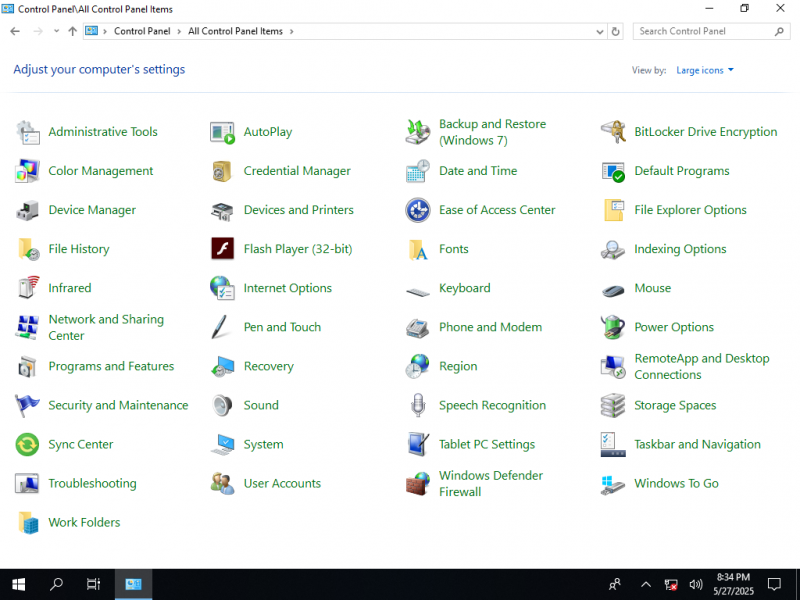Open the Phone and Modem icon

(x=418, y=327)
